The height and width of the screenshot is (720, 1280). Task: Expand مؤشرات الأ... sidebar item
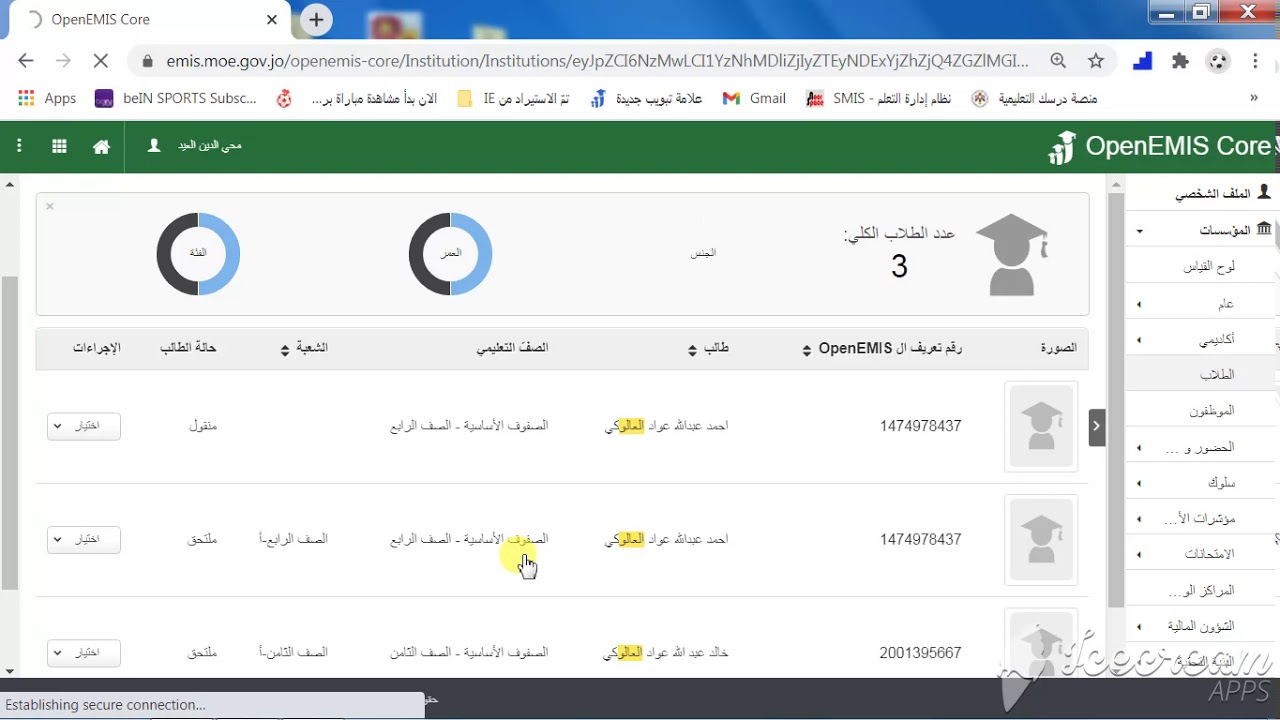coord(1201,519)
